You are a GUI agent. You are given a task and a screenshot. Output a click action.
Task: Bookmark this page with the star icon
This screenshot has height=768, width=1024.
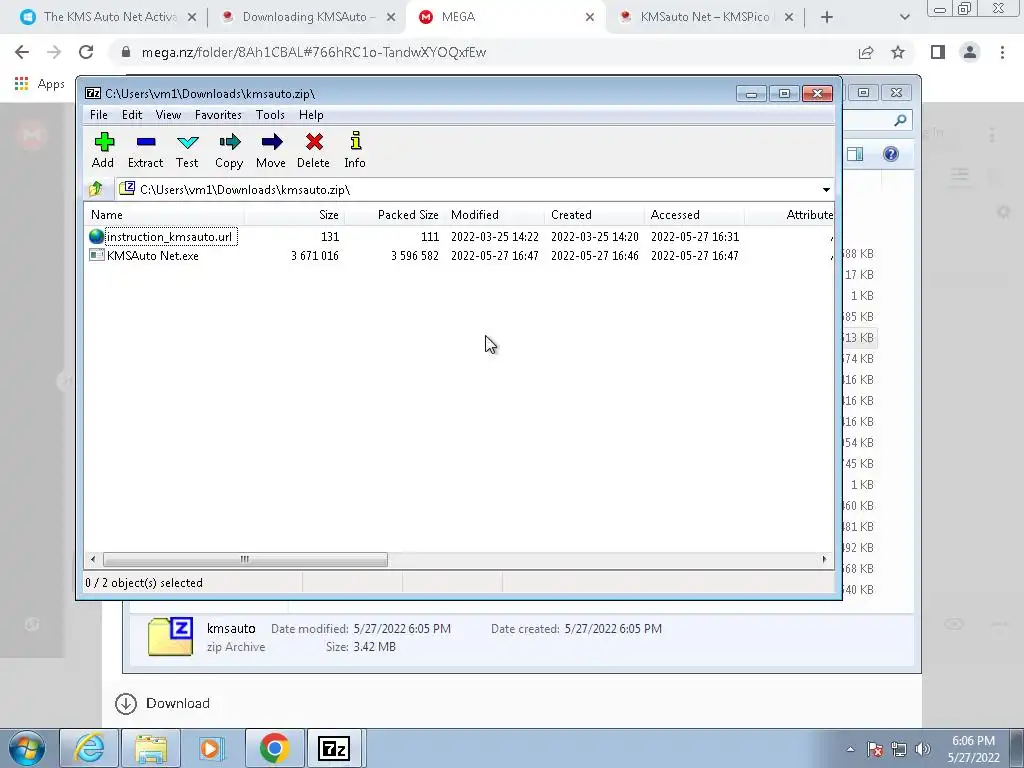pos(898,52)
